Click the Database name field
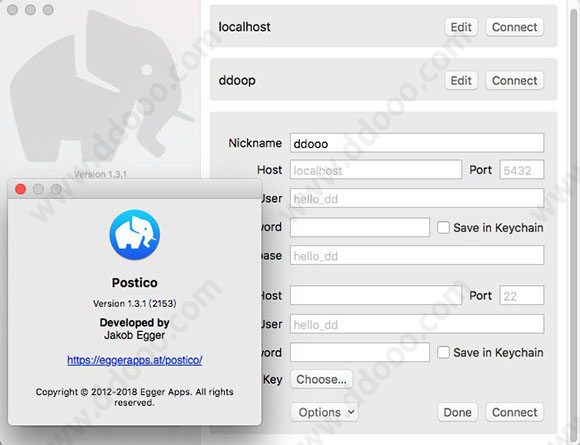 pyautogui.click(x=417, y=255)
